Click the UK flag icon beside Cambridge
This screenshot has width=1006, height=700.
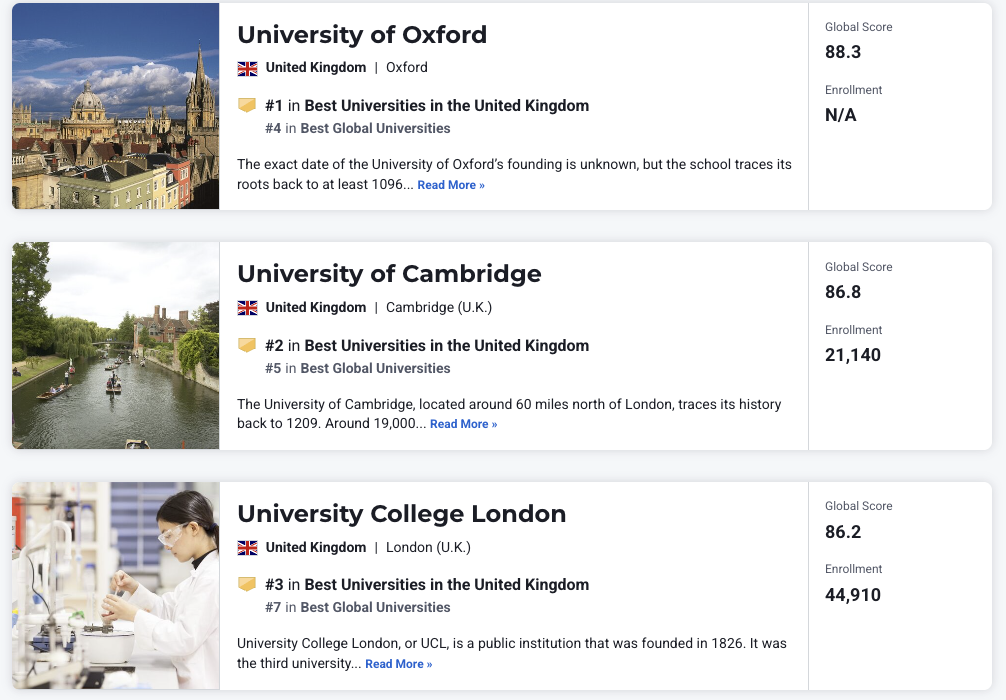pyautogui.click(x=247, y=308)
